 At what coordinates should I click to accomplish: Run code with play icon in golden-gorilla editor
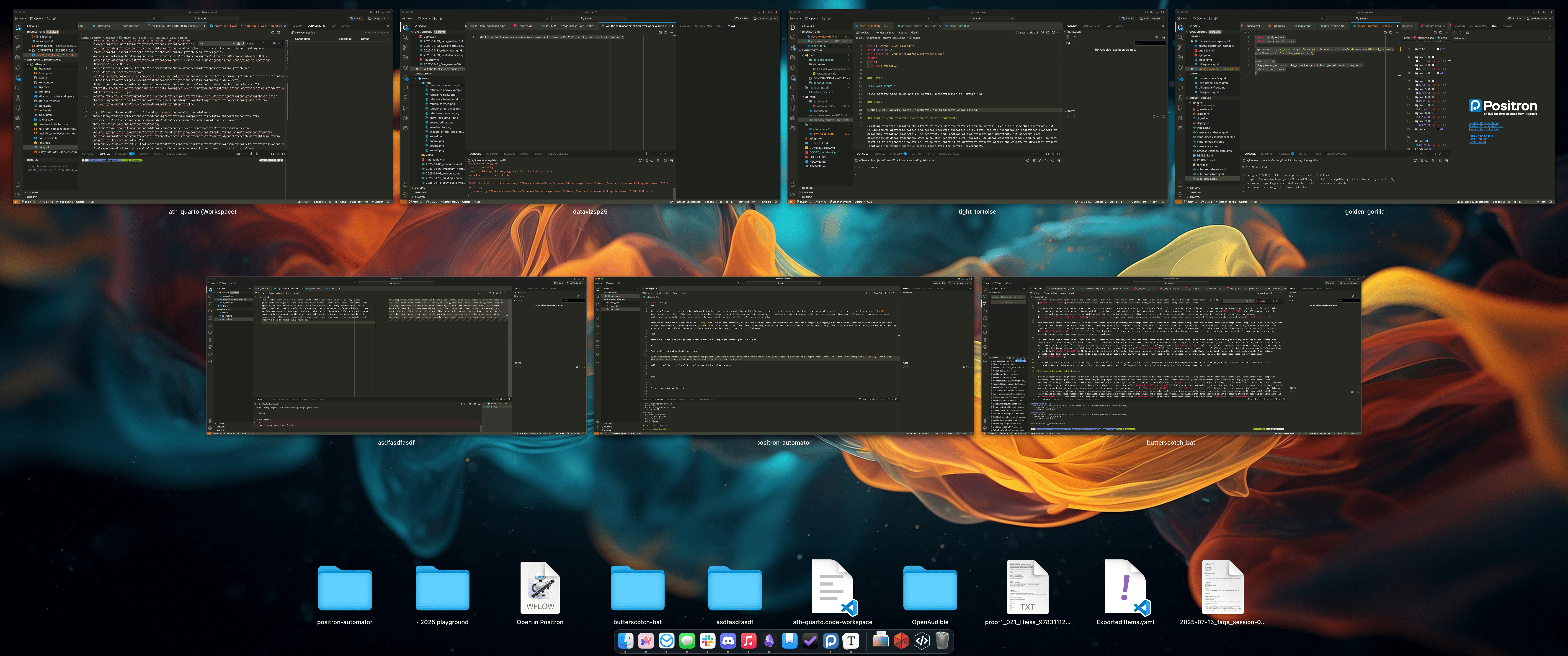[x=1245, y=32]
